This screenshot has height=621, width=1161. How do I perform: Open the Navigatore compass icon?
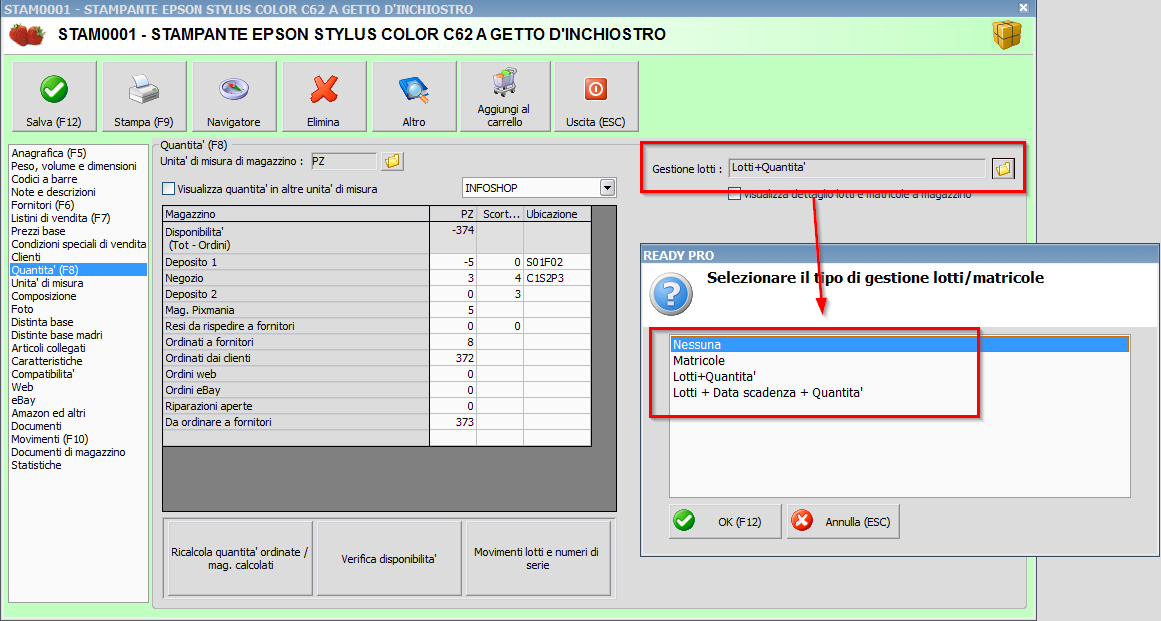click(234, 90)
